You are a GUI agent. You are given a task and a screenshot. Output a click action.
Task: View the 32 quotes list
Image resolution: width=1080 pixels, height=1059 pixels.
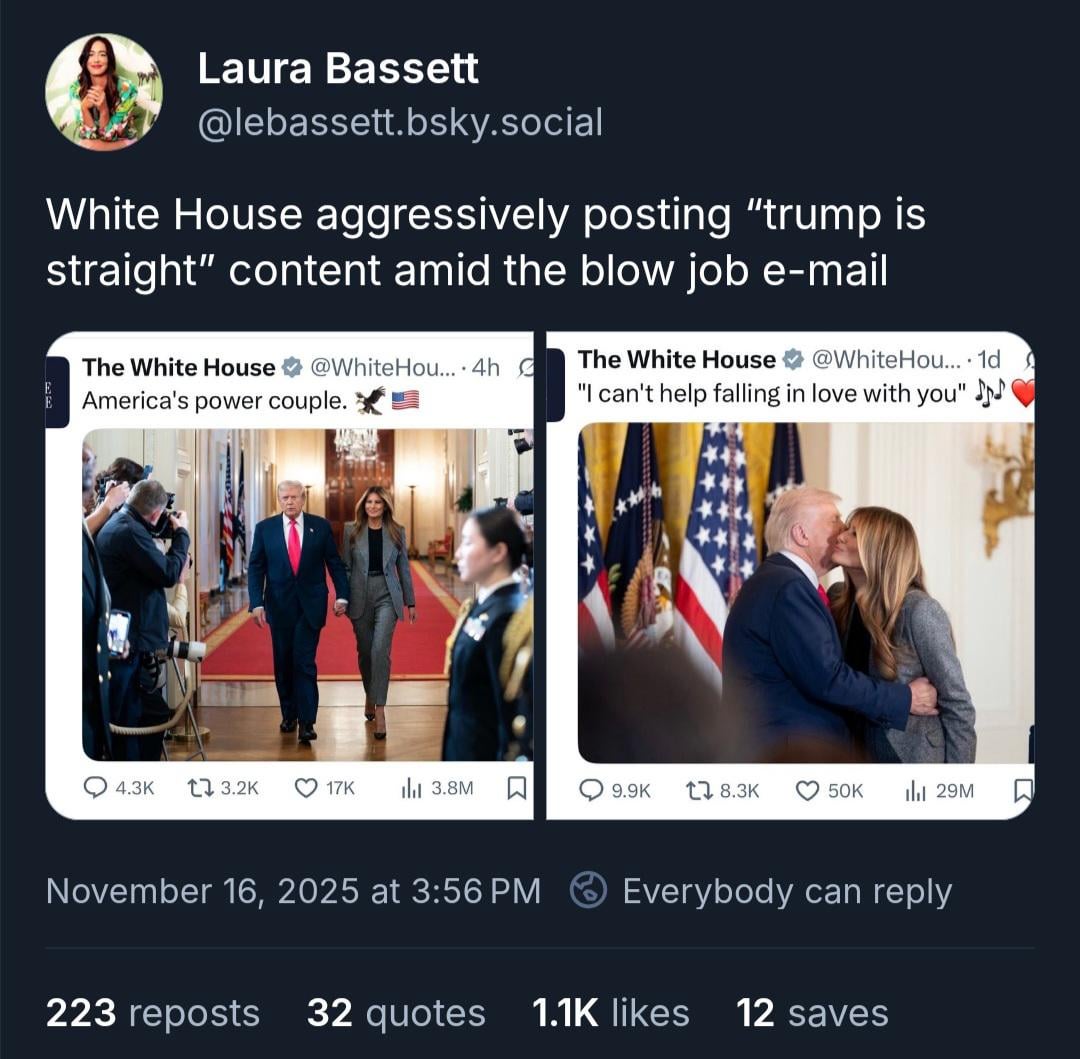(396, 1013)
